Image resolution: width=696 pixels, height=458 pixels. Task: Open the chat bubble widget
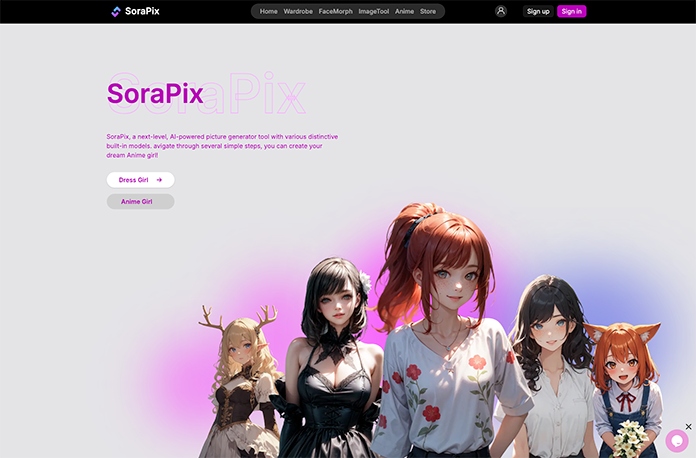(x=676, y=441)
